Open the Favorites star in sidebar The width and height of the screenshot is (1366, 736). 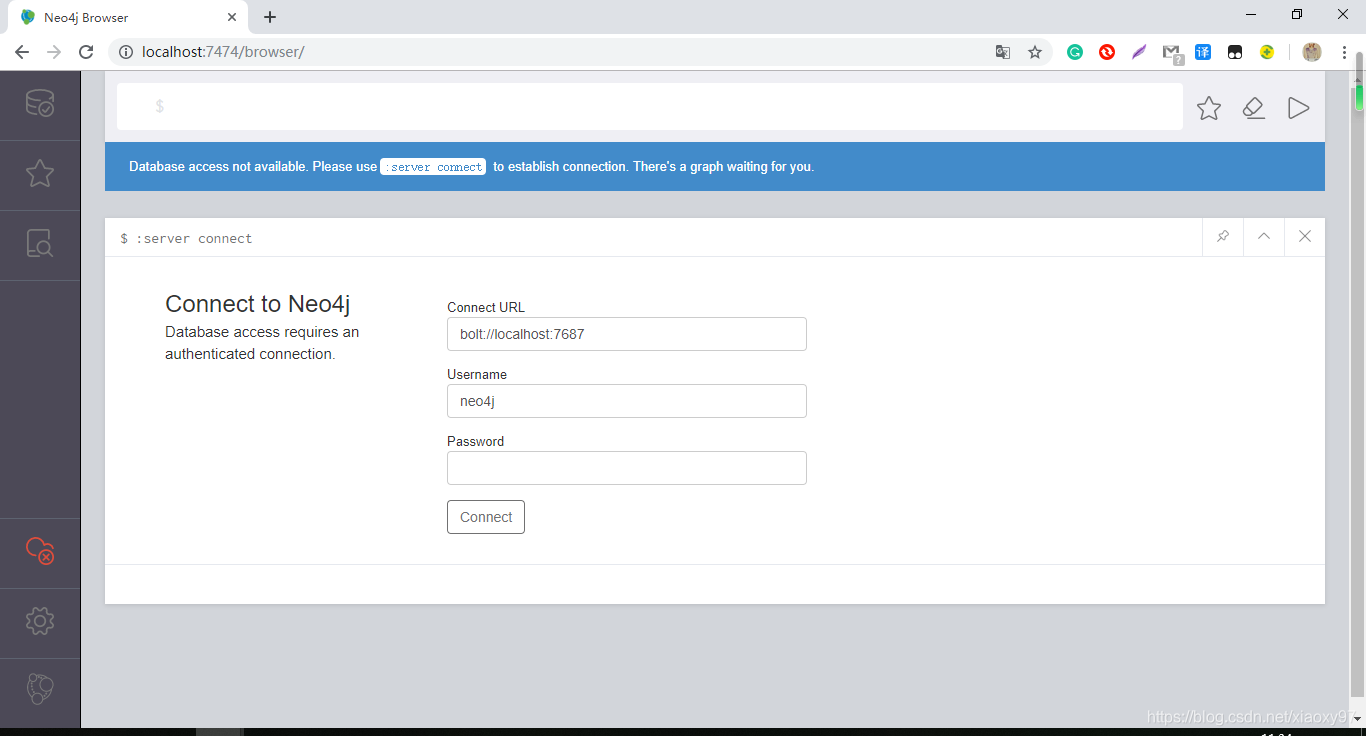[40, 174]
